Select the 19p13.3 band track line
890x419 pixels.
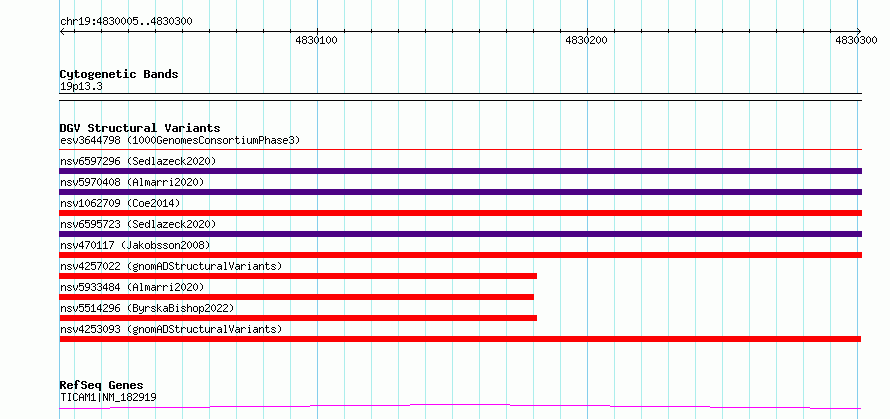coord(461,97)
